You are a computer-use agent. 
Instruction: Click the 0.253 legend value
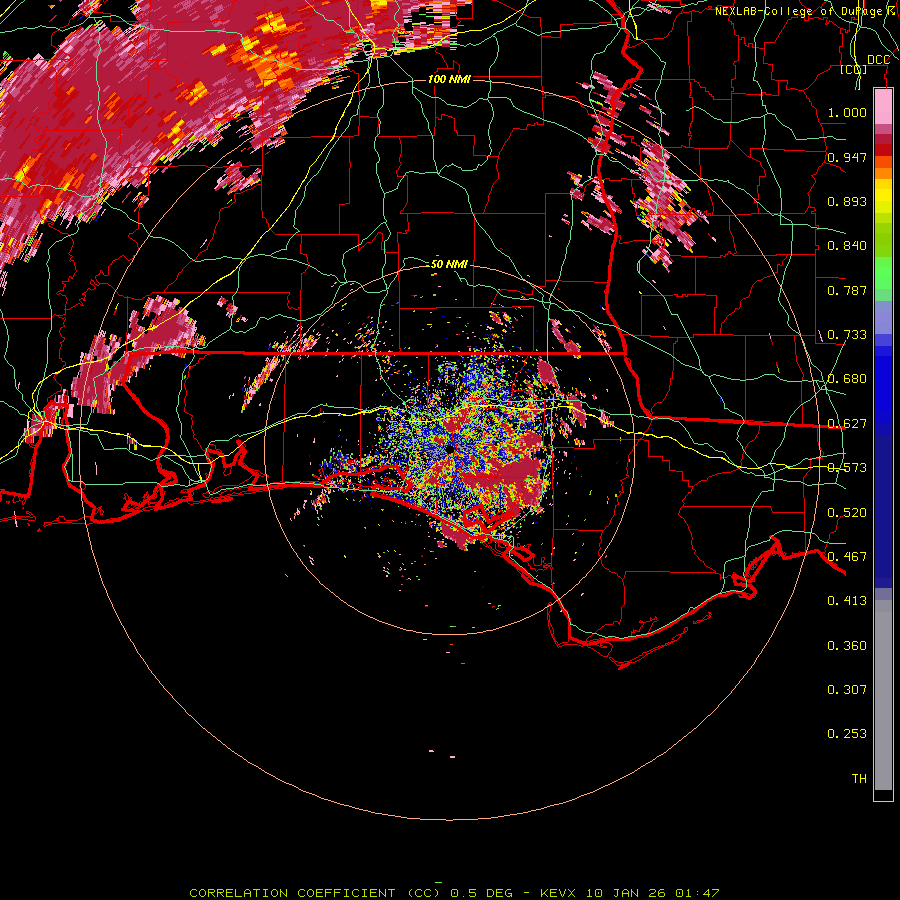[847, 734]
